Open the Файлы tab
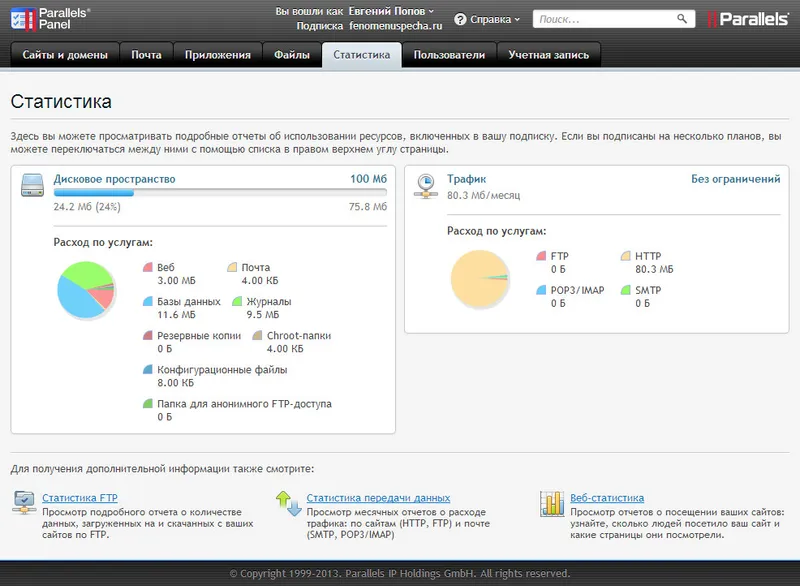Viewport: 800px width, 586px height. click(x=292, y=55)
